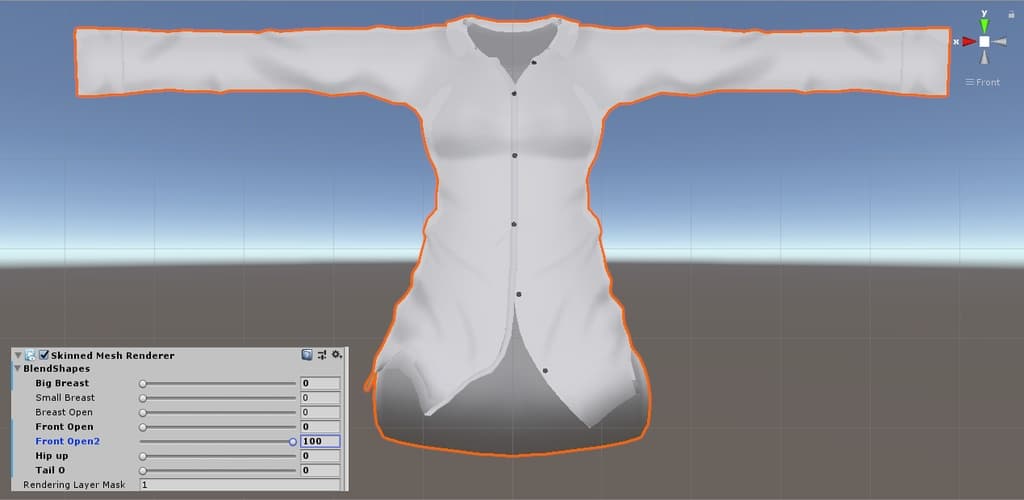Screen dimensions: 1024x500
Task: Select the Tail 0 label
Action: (50, 470)
